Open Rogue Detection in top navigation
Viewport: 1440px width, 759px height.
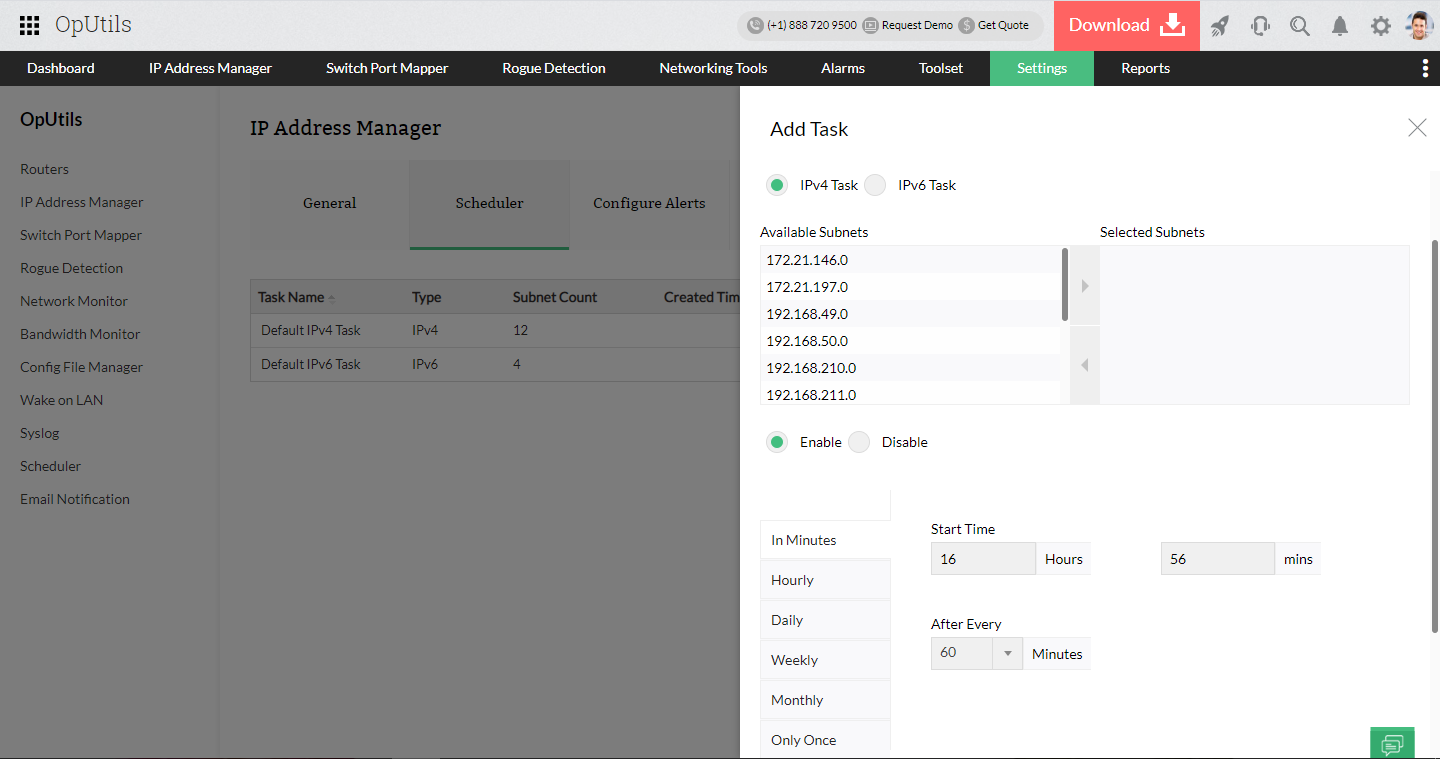click(x=554, y=68)
